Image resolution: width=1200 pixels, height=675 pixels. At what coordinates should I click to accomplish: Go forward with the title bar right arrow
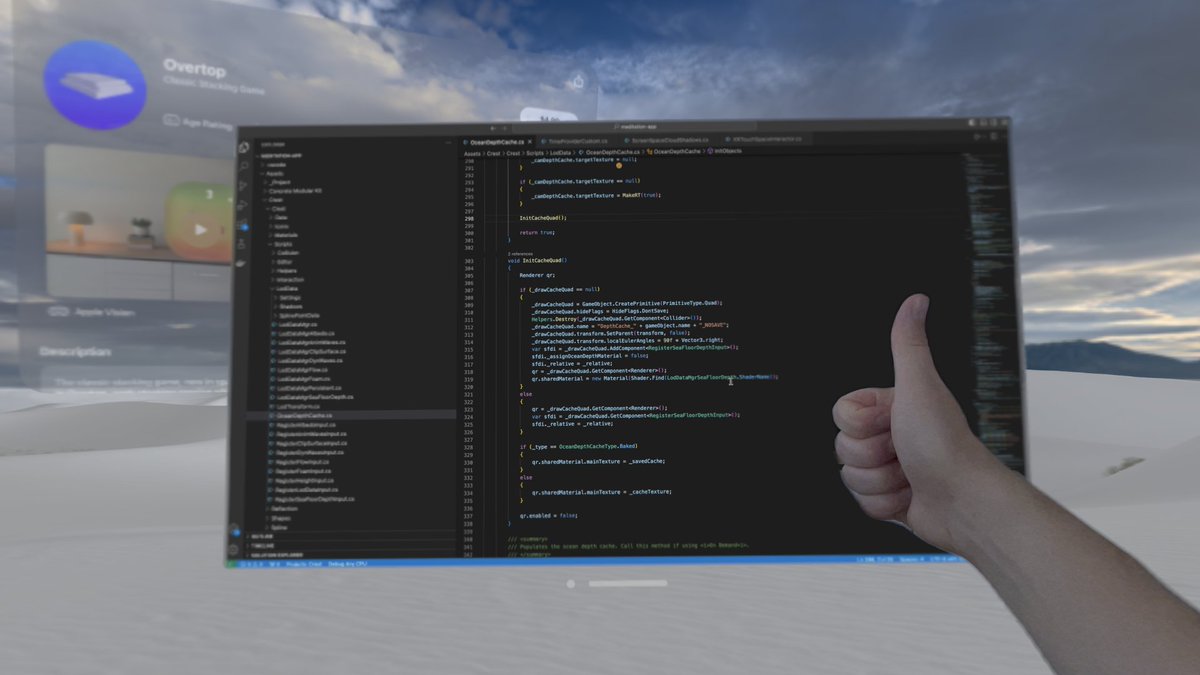(x=505, y=128)
